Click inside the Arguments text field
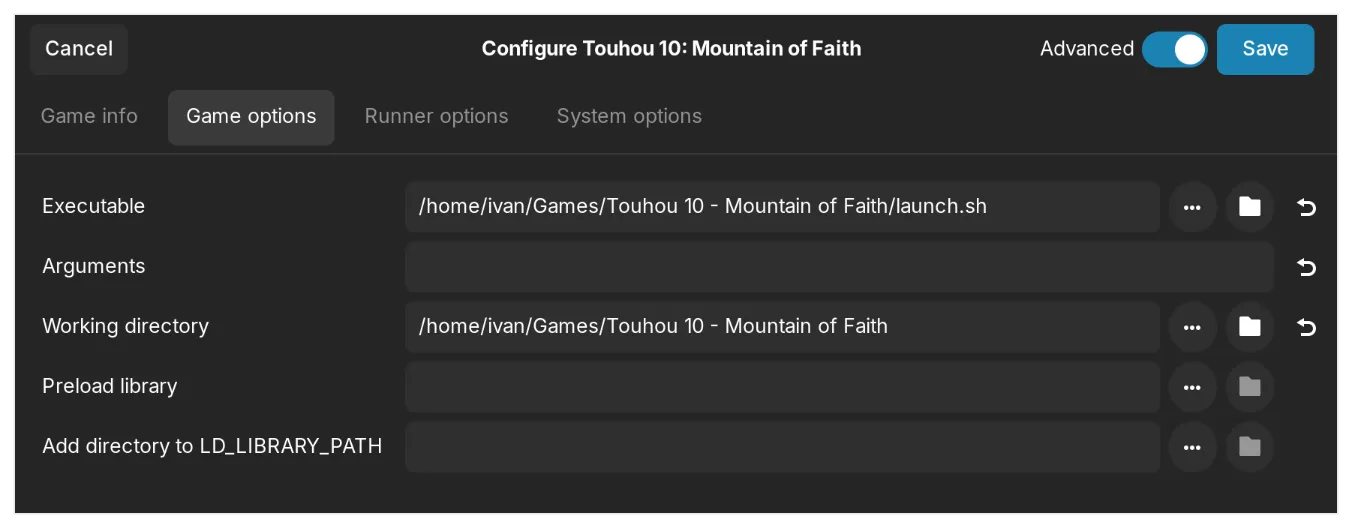 coord(838,267)
